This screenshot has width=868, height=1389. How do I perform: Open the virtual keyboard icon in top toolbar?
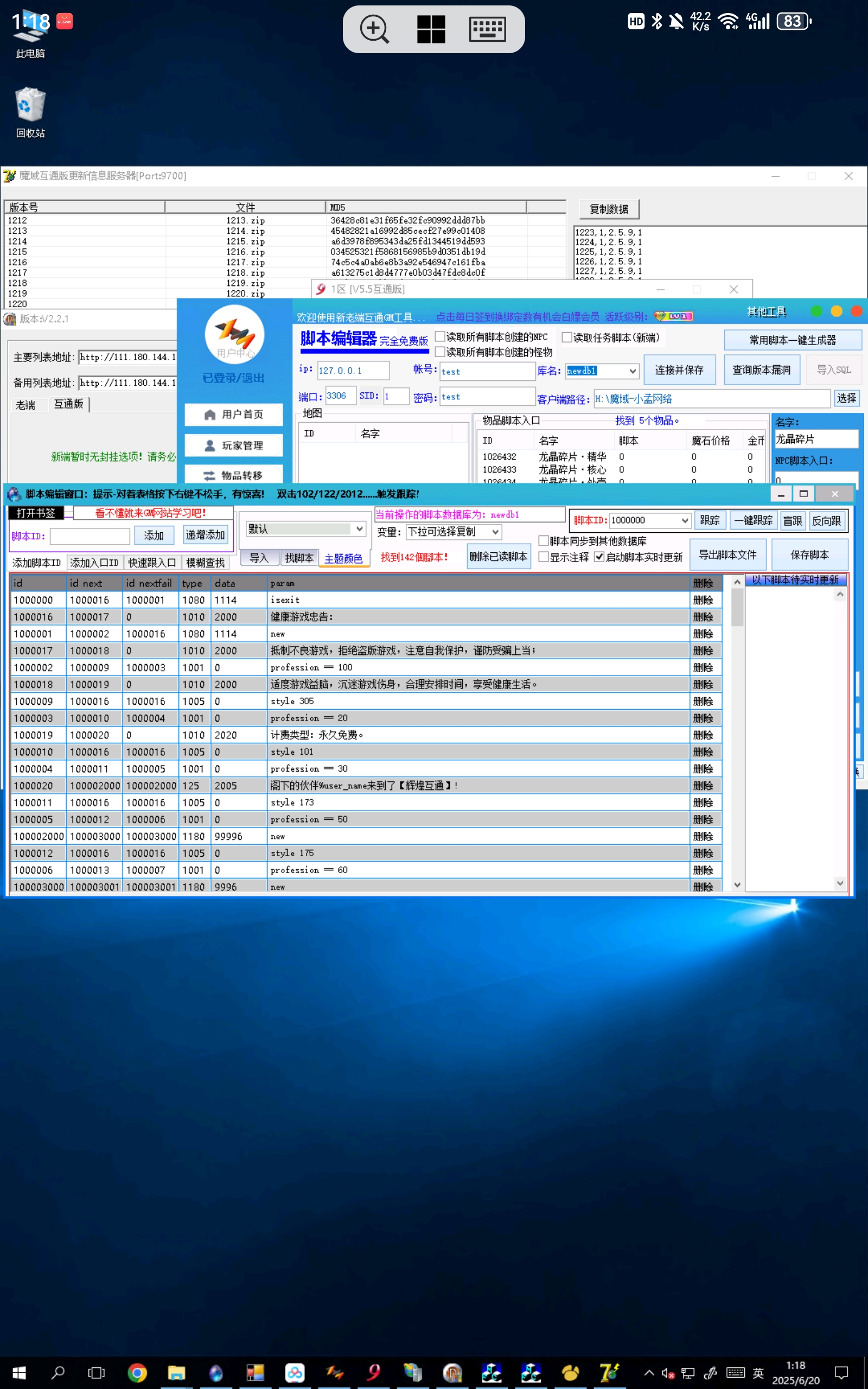pyautogui.click(x=487, y=29)
